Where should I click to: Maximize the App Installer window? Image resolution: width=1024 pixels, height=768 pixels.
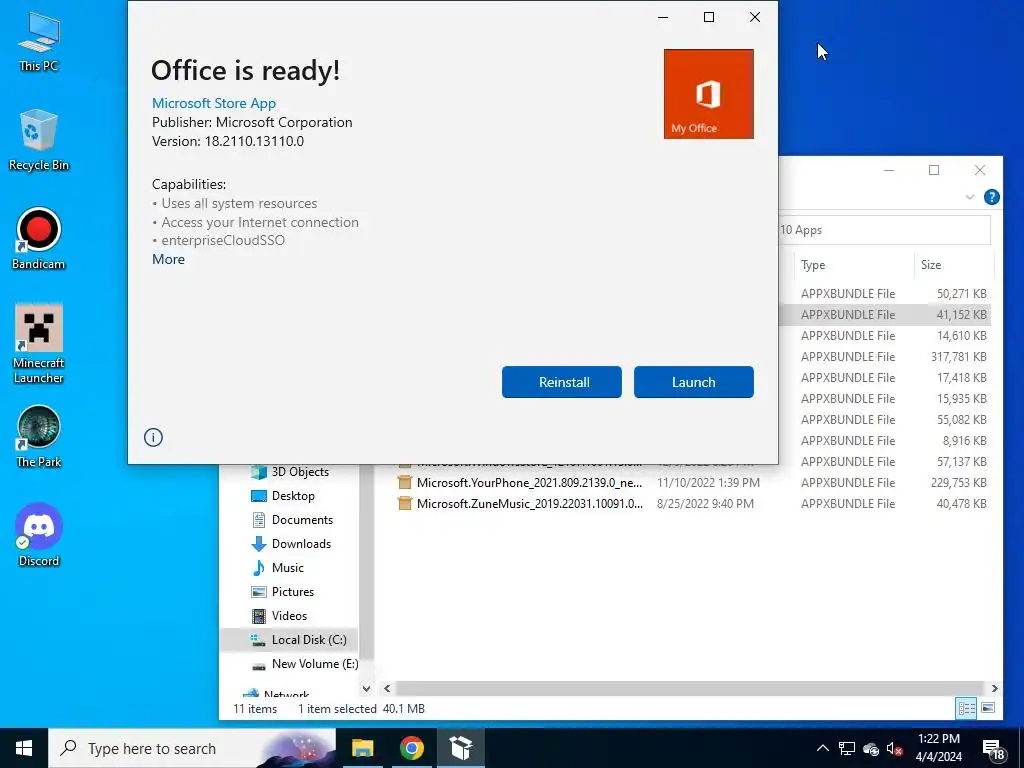click(x=709, y=17)
